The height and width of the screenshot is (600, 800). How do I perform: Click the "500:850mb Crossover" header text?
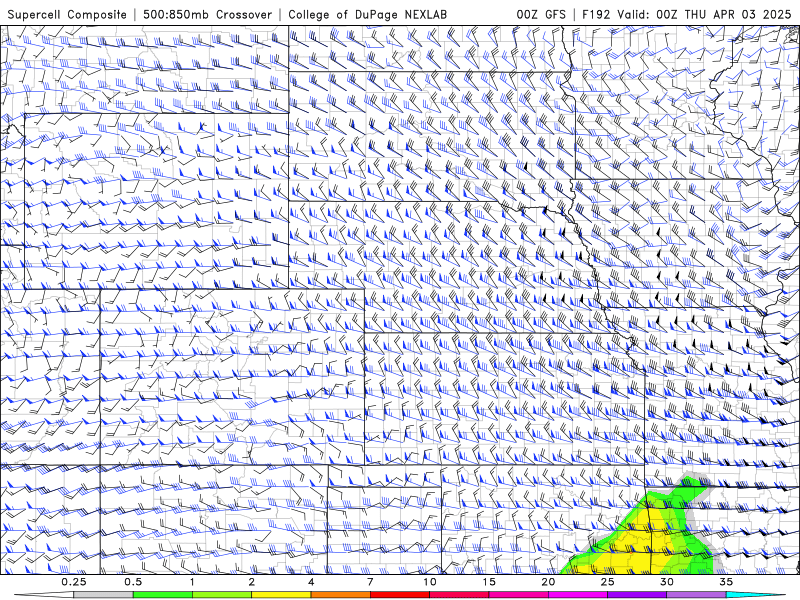208,14
